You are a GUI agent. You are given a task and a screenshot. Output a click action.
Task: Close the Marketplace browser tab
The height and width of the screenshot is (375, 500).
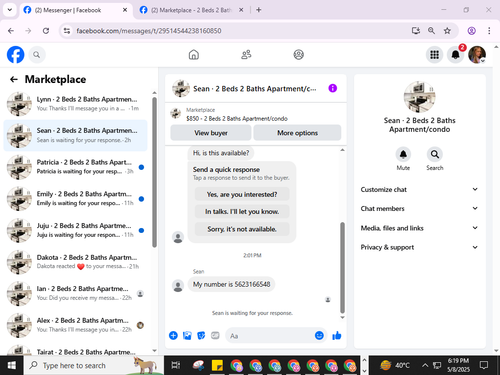pos(241,10)
